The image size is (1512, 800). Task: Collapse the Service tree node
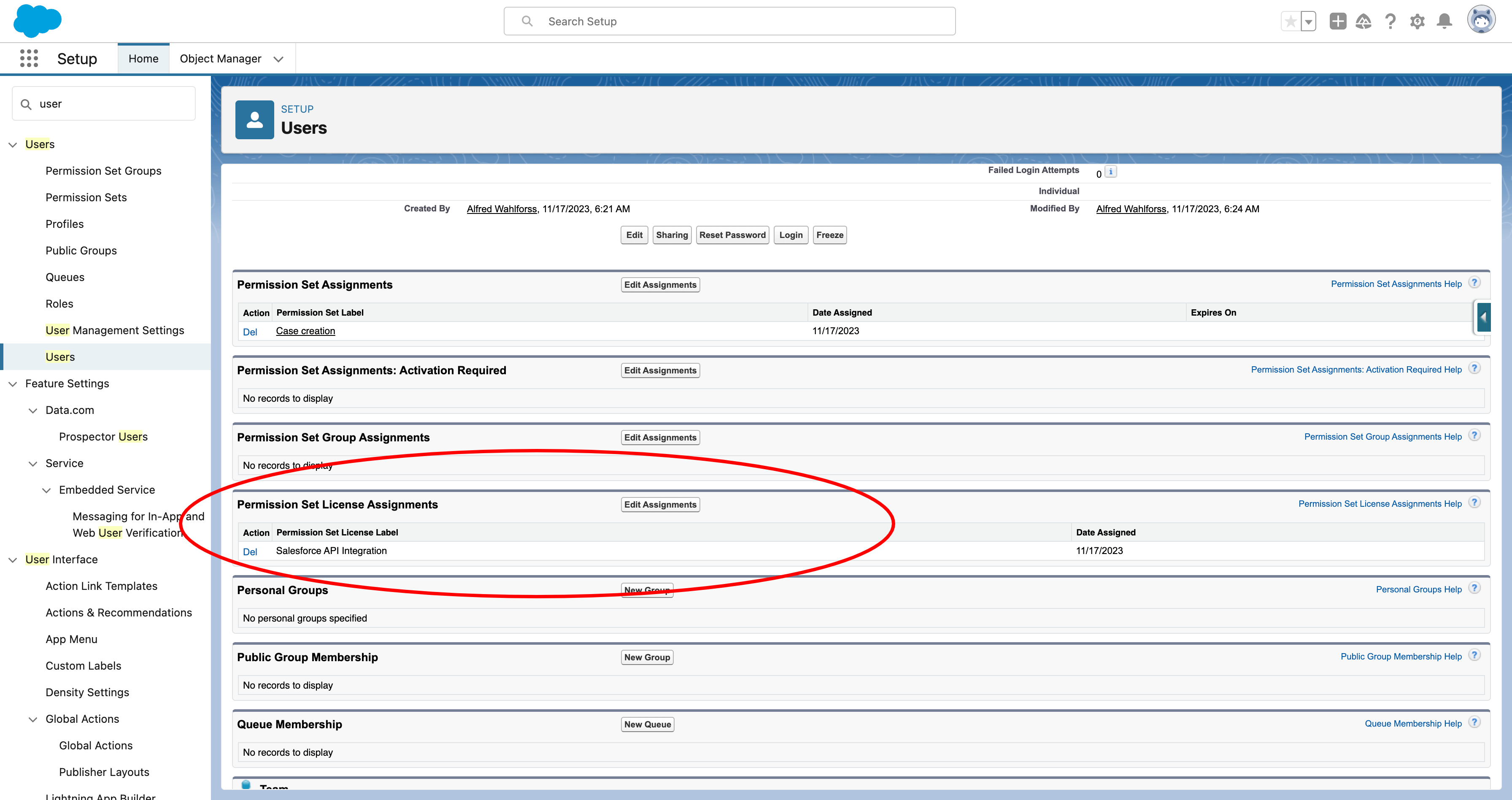pos(33,464)
